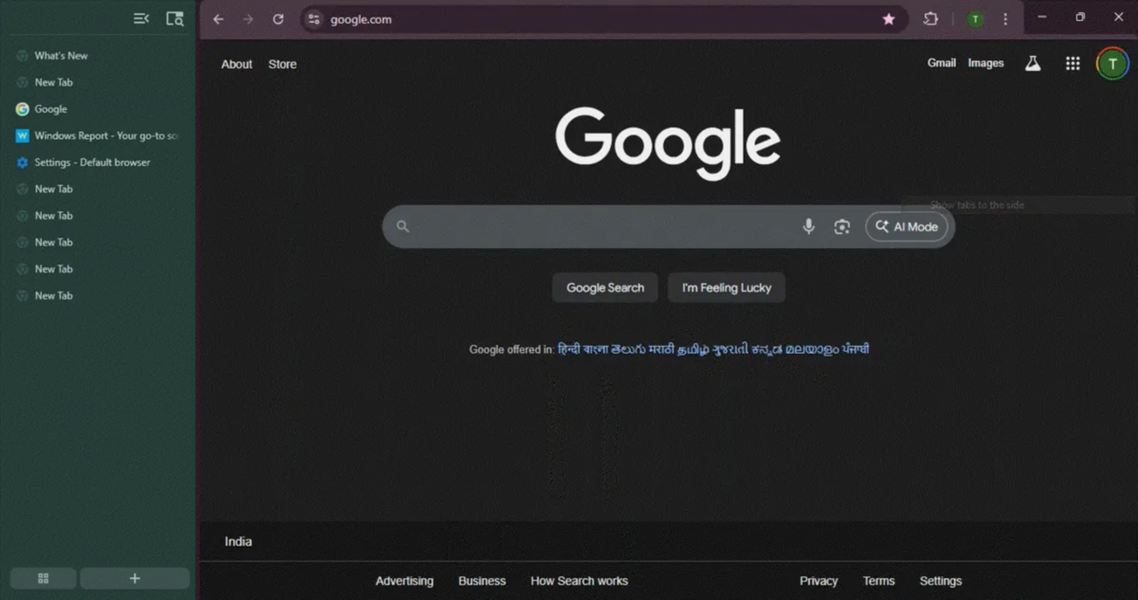Enable AI Mode in search box
Screen dimensions: 1138x600
(906, 227)
